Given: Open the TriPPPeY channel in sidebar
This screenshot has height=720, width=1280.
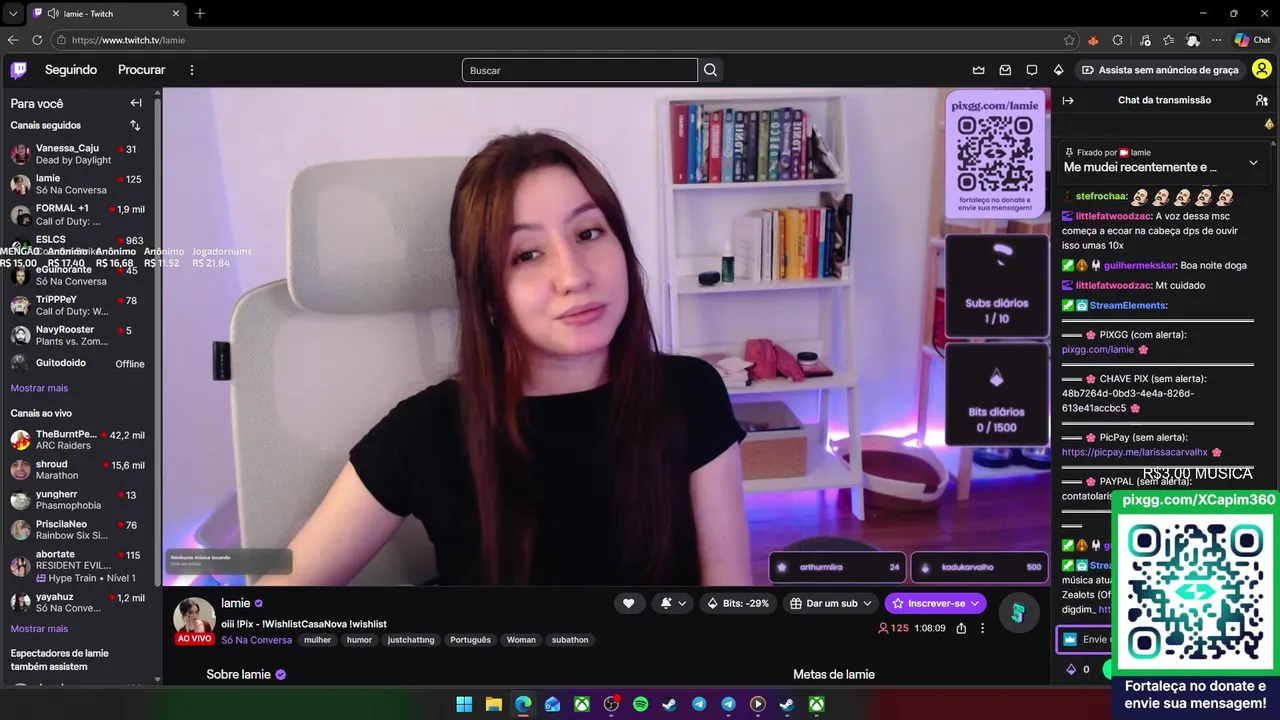Looking at the screenshot, I should [77, 305].
